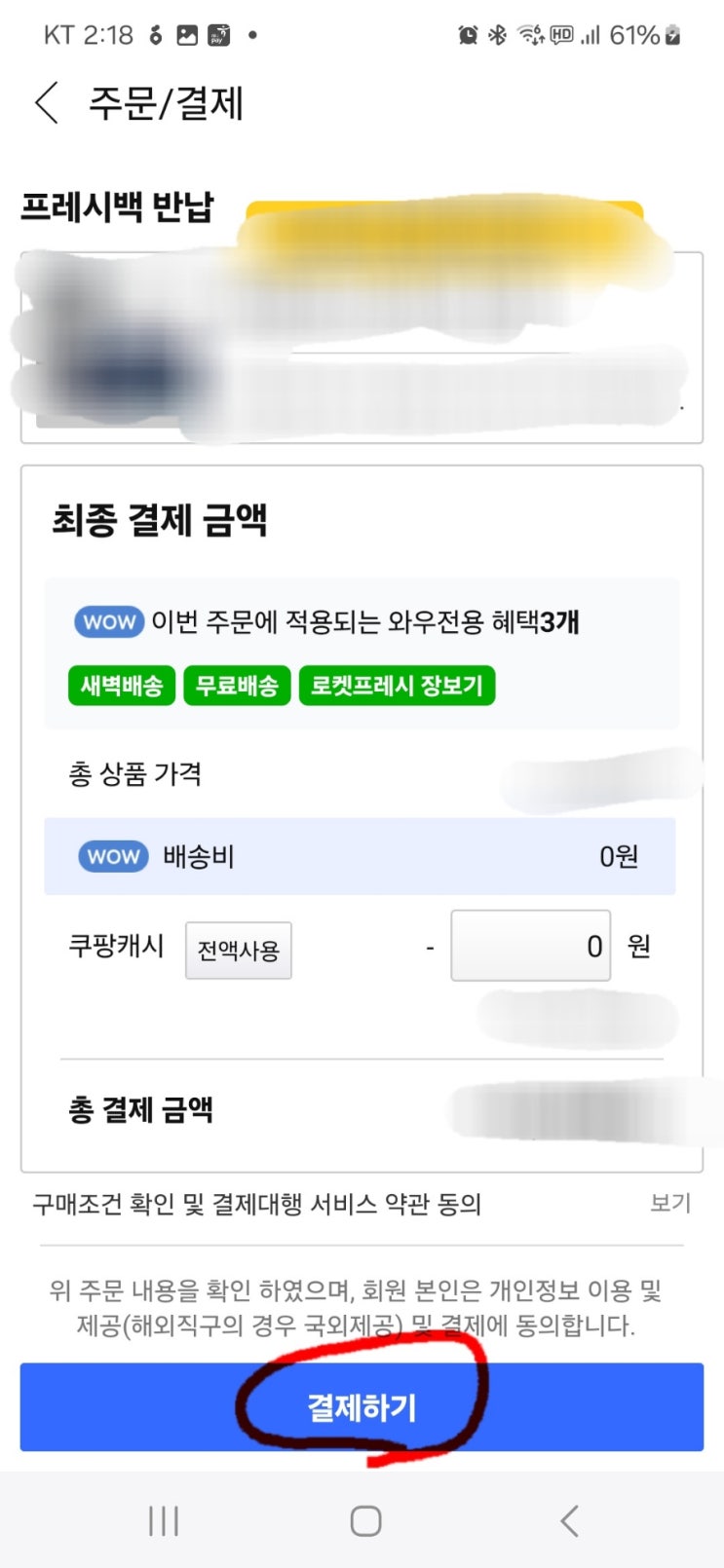Tap the gallery image notification icon

[x=187, y=35]
